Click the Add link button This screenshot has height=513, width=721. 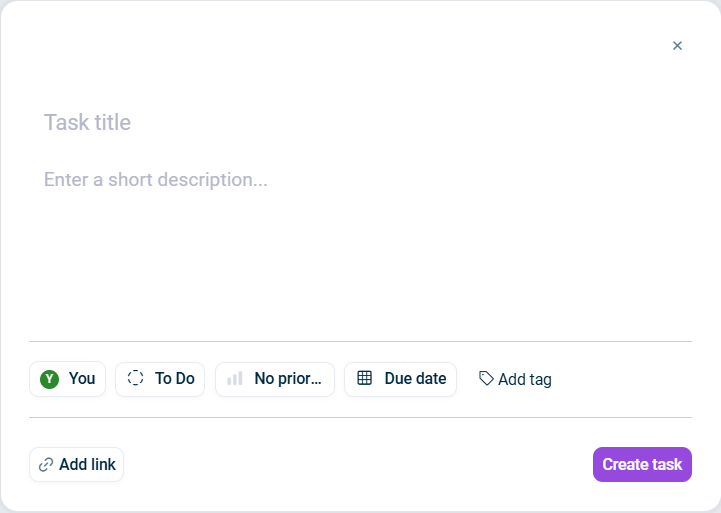76,465
